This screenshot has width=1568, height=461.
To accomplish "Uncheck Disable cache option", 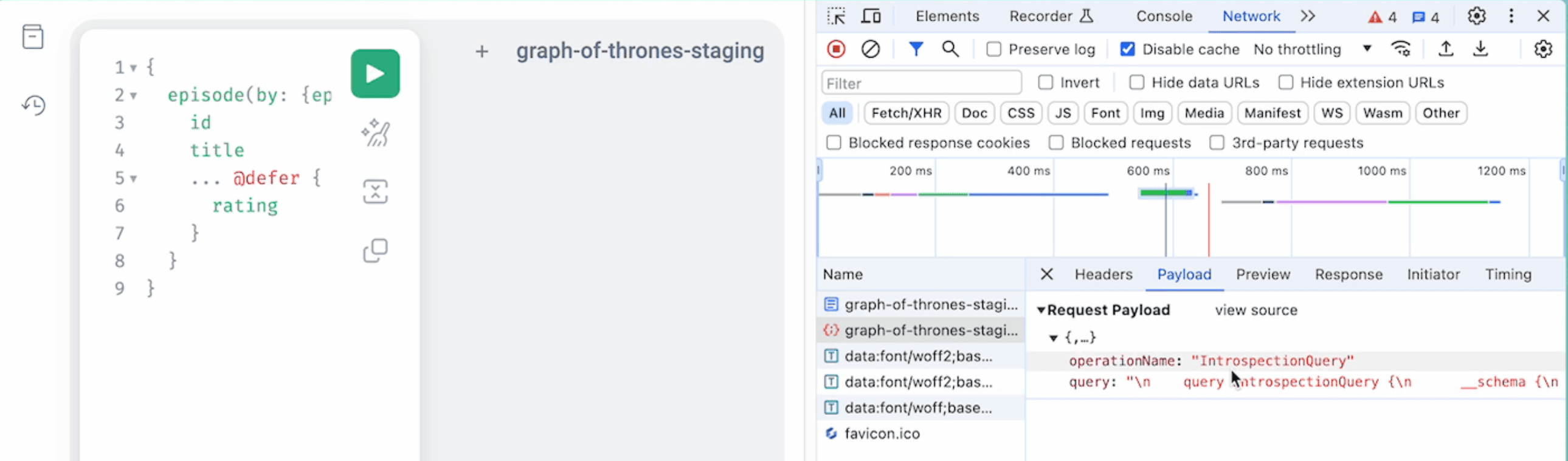I will tap(1127, 49).
